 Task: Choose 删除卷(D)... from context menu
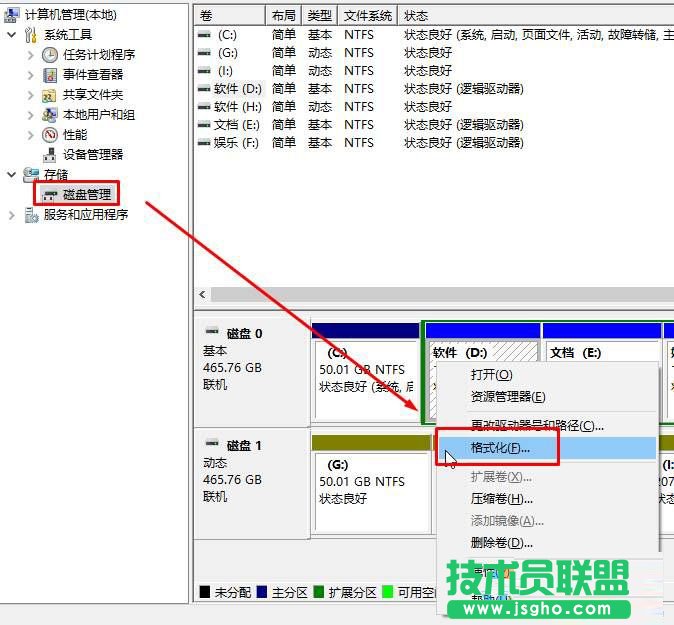click(546, 543)
